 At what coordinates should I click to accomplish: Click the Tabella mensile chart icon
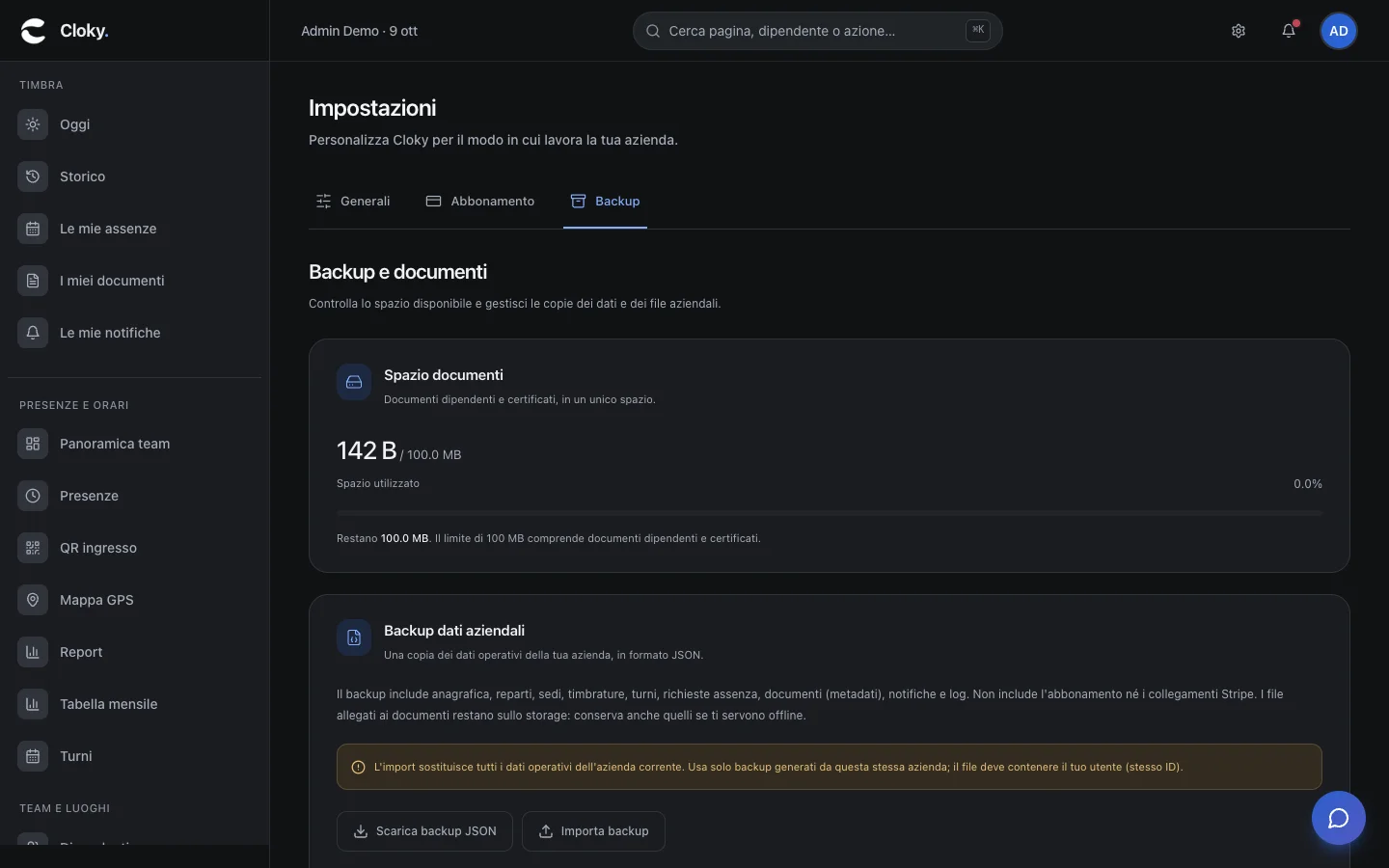click(33, 704)
